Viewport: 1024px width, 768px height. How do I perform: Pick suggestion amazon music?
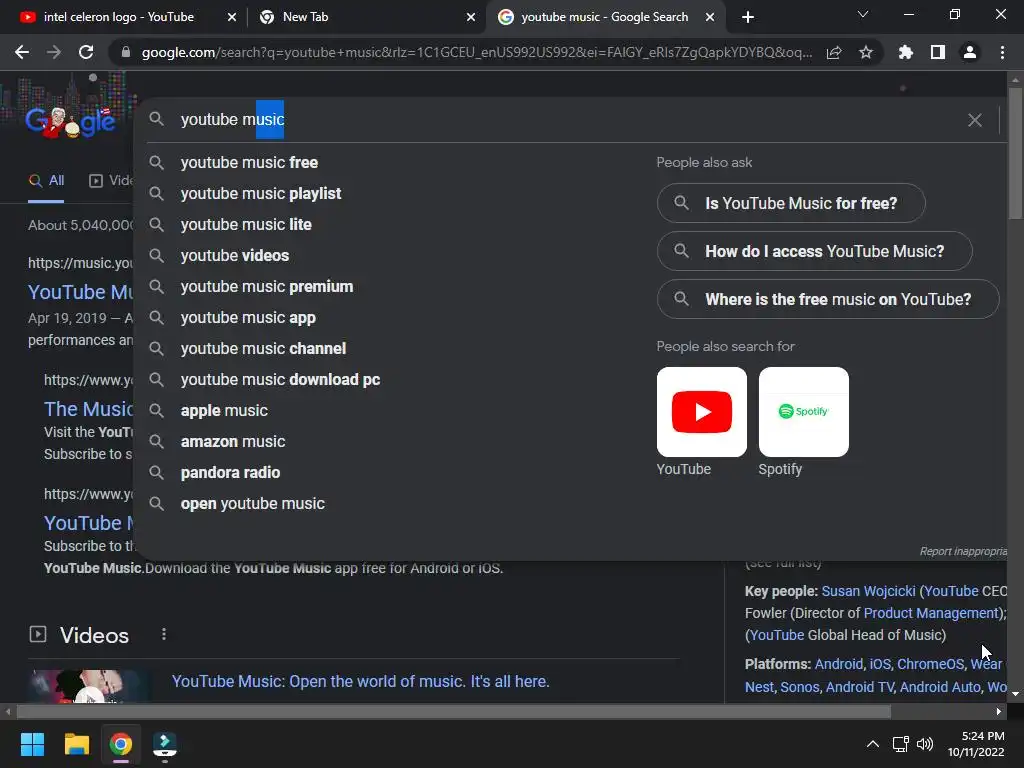click(x=232, y=442)
